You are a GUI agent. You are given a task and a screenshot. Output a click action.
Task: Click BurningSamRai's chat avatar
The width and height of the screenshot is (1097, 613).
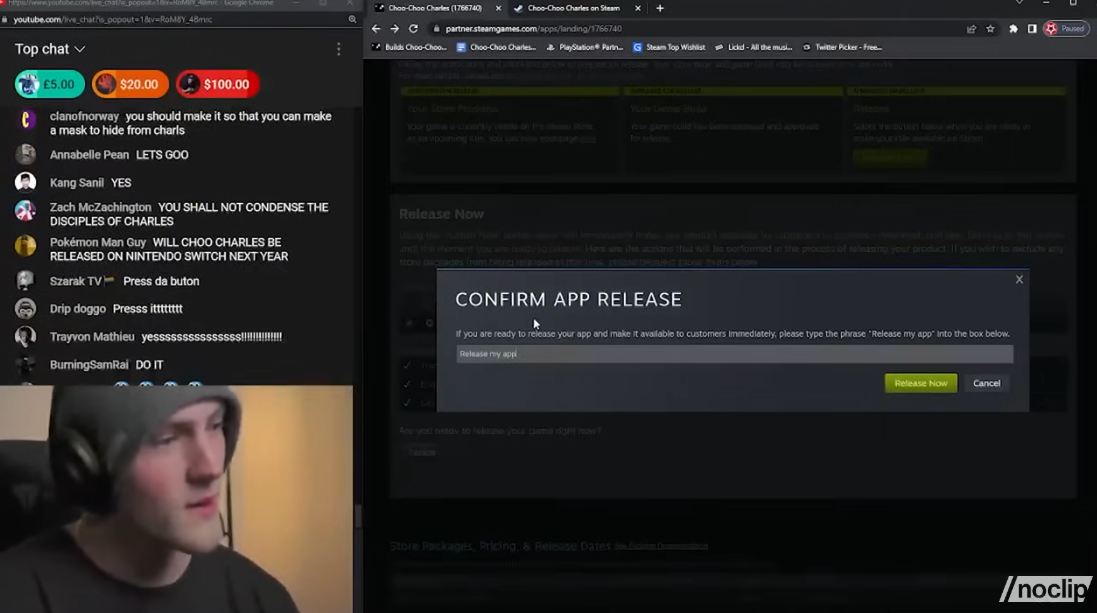25,364
